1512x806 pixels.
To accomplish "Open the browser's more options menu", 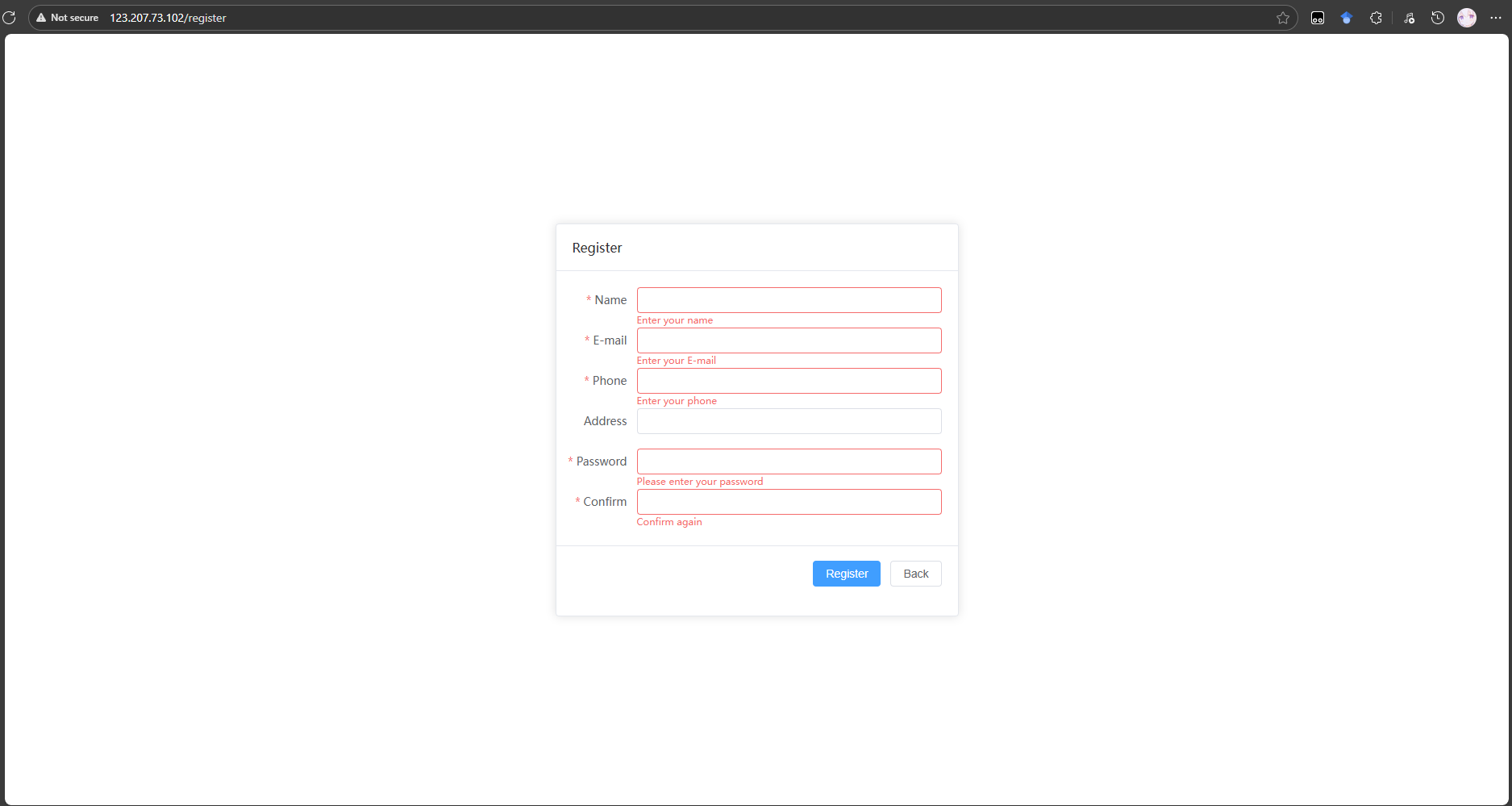I will [x=1497, y=17].
